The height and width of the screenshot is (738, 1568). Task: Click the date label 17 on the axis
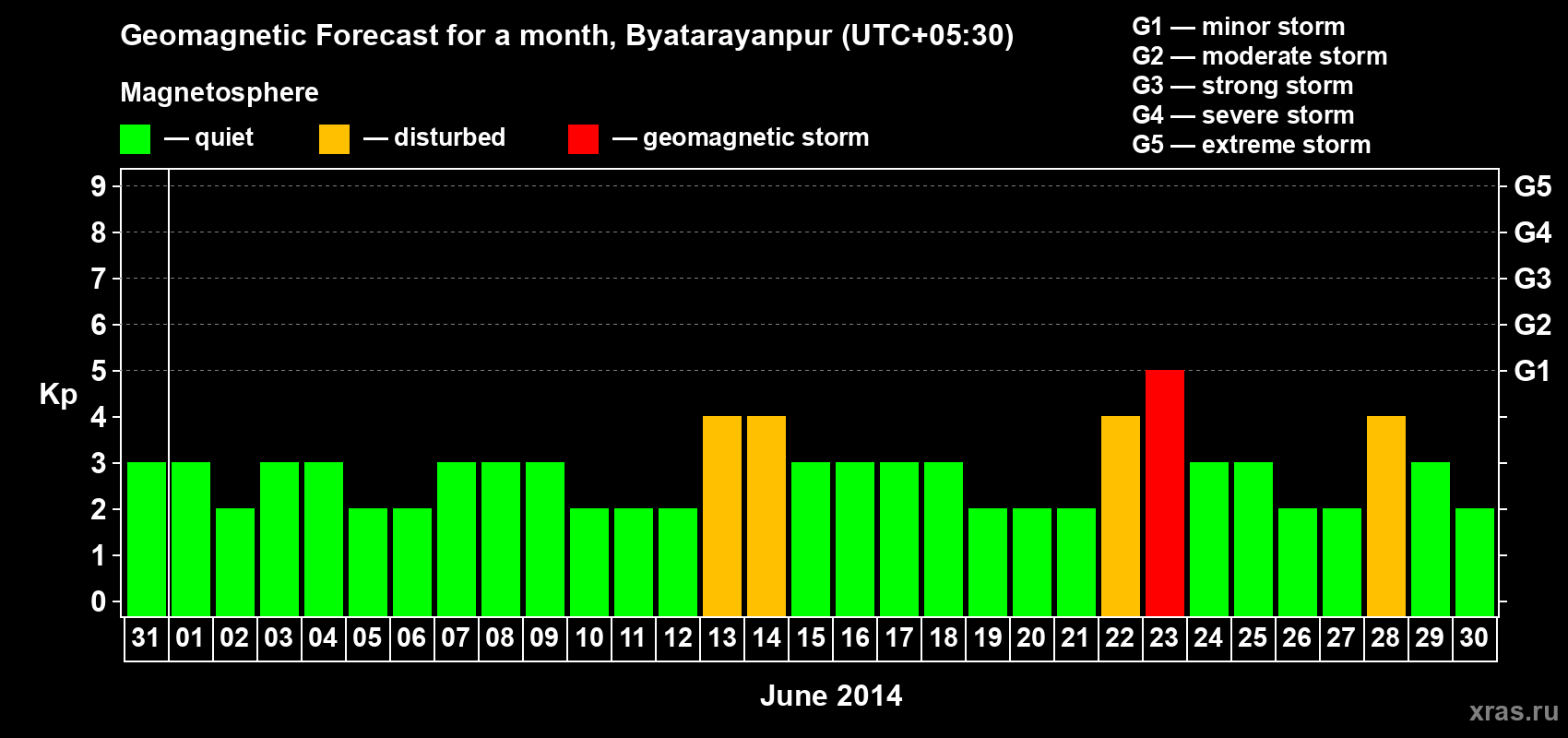pyautogui.click(x=898, y=637)
